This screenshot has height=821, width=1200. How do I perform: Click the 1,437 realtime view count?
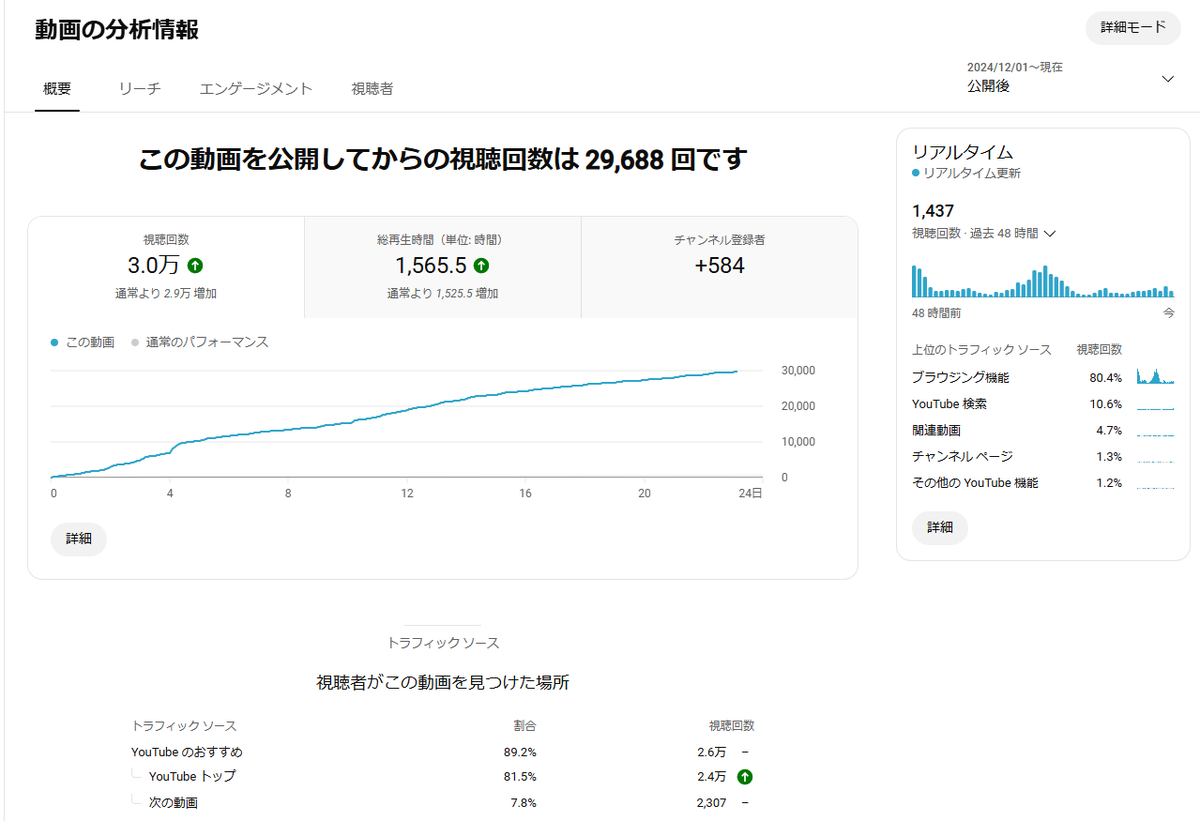tap(933, 211)
